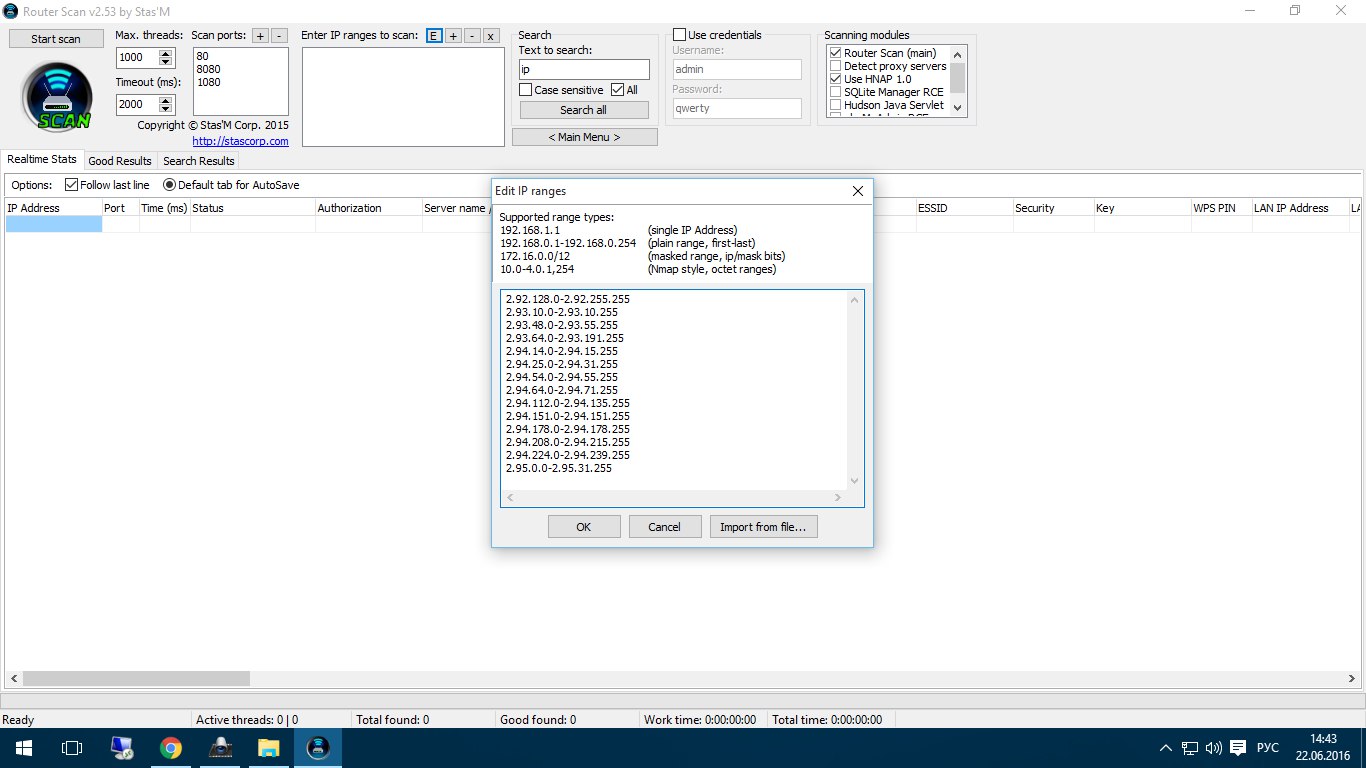This screenshot has height=768, width=1366.
Task: Clear IP ranges with x button
Action: [491, 35]
